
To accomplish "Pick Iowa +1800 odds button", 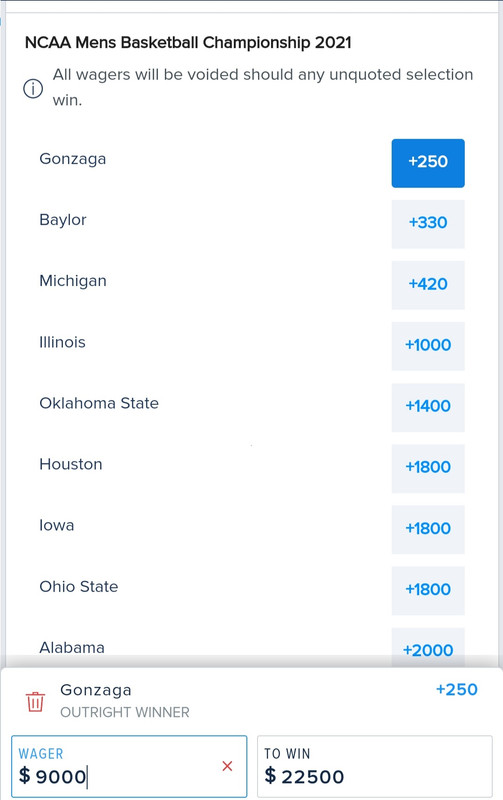I will coord(428,530).
